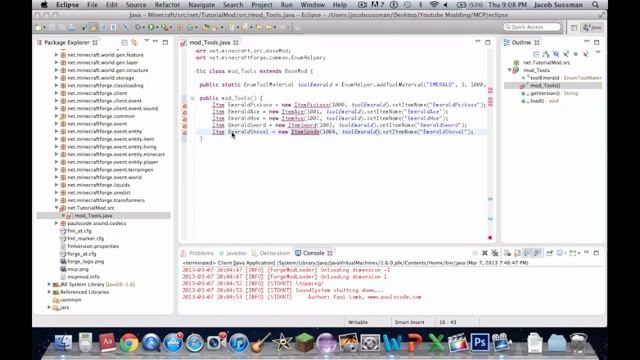The image size is (640, 360).
Task: Toggle Scroll Lock in Console toolbar
Action: pos(517,253)
